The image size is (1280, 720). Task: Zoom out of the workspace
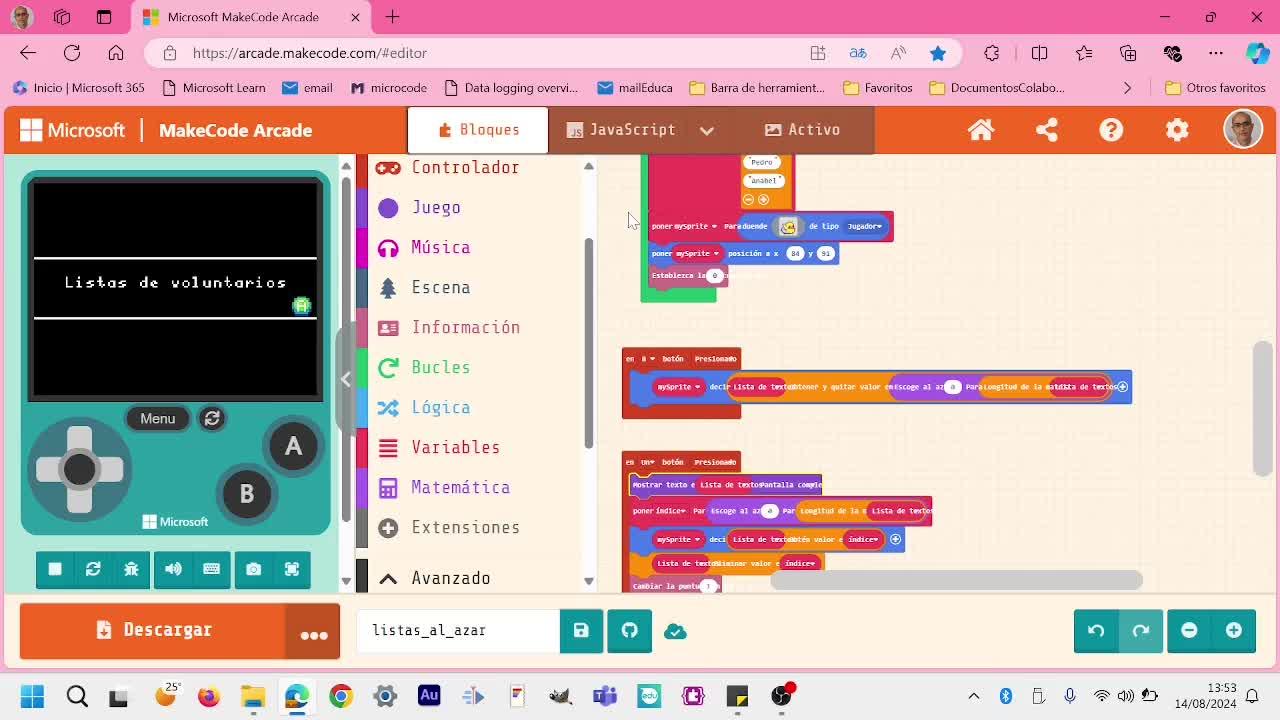[1189, 630]
